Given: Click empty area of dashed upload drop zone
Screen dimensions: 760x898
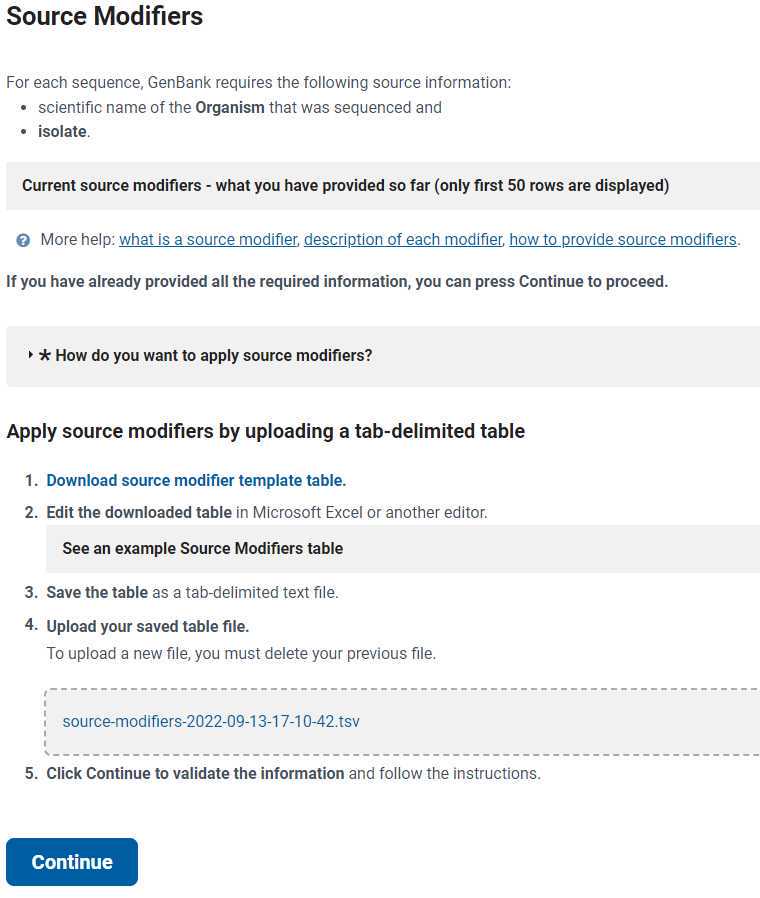Looking at the screenshot, I should (544, 722).
